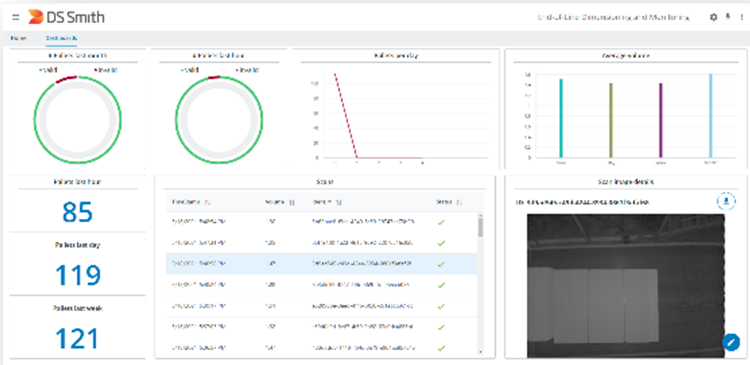Screen dimensions: 750x365
Task: Click the pallets last week value 121
Action: [77, 338]
